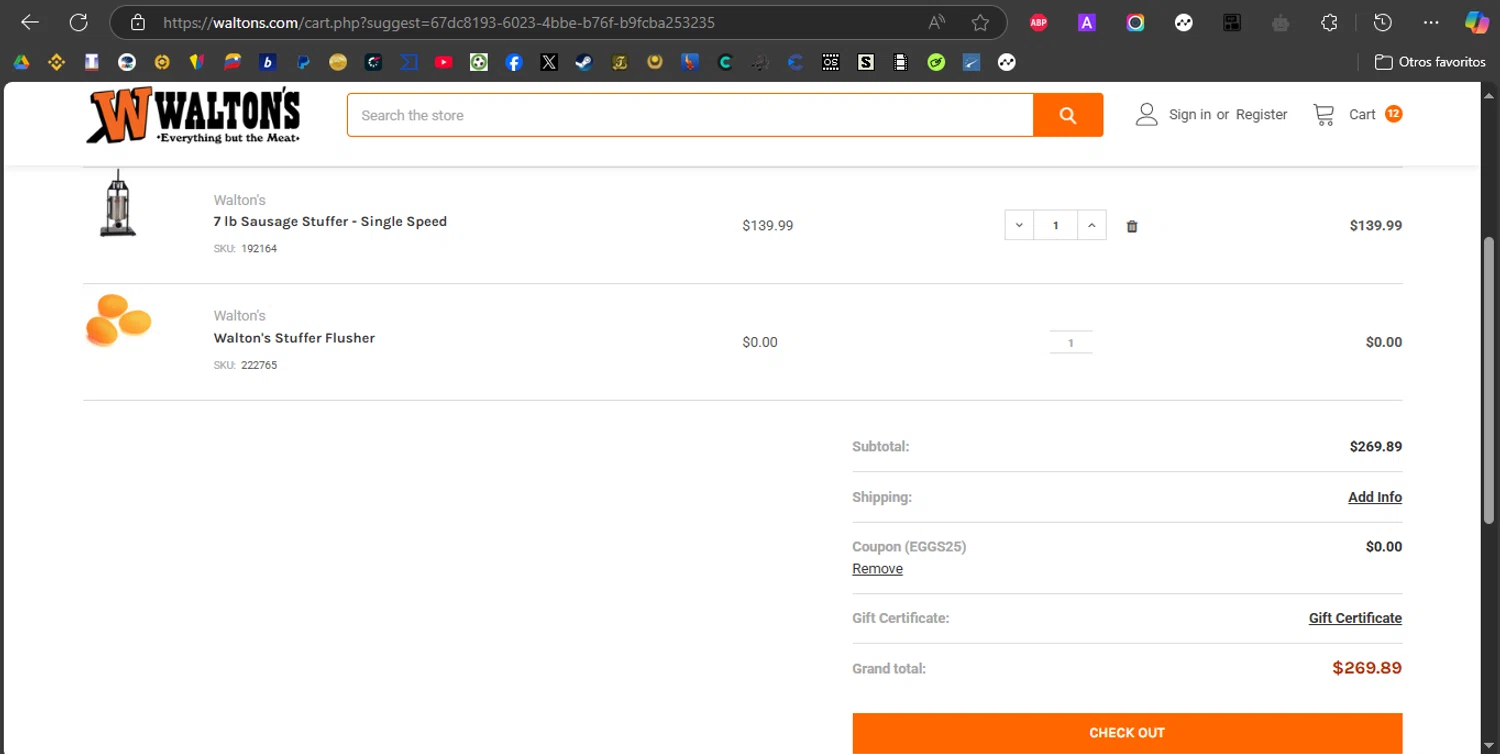The width and height of the screenshot is (1500, 754).
Task: Decrease Sausage Stuffer quantity with down arrow
Action: coord(1019,225)
